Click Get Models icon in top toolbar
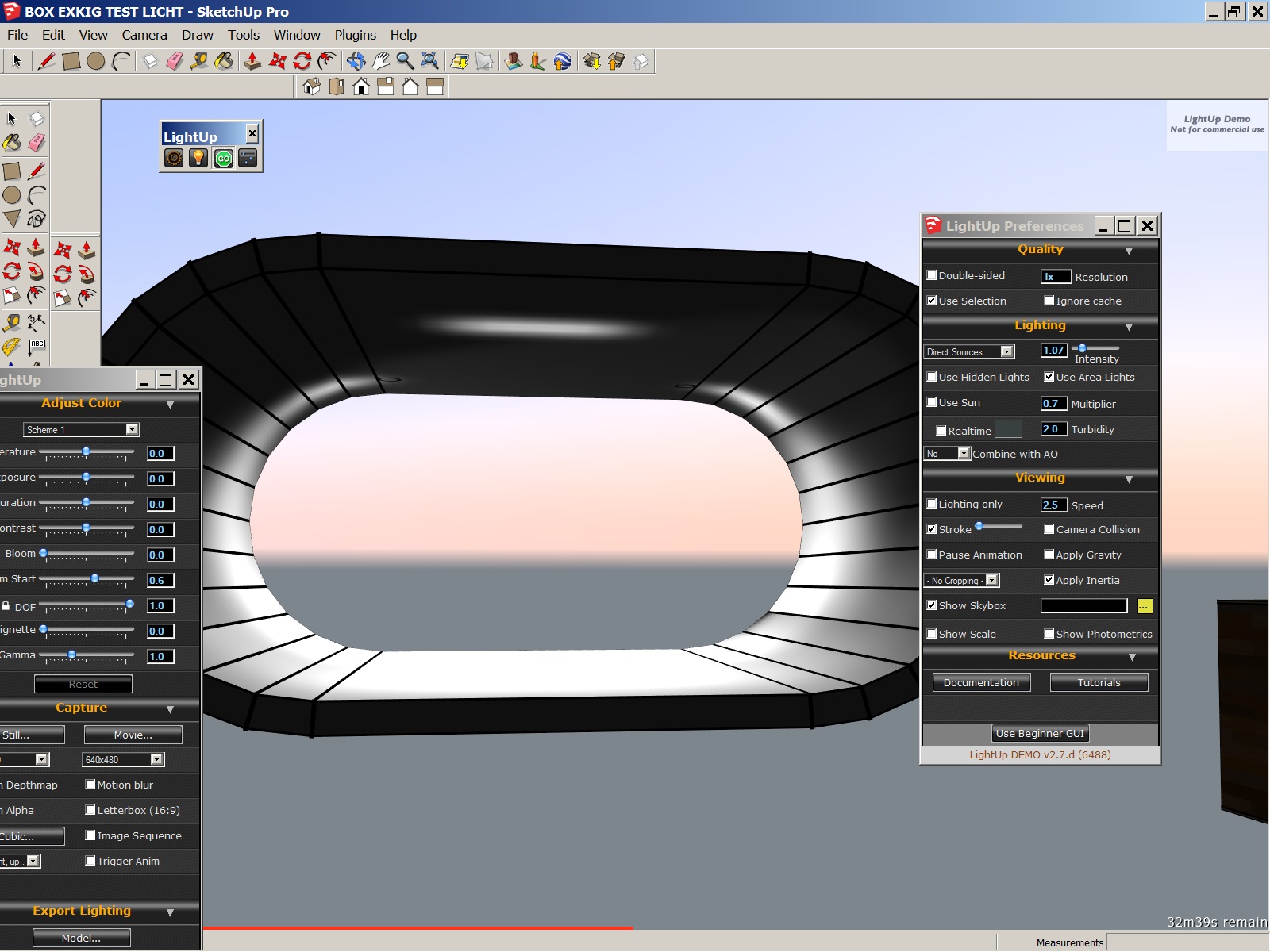The image size is (1270, 952). pyautogui.click(x=591, y=61)
